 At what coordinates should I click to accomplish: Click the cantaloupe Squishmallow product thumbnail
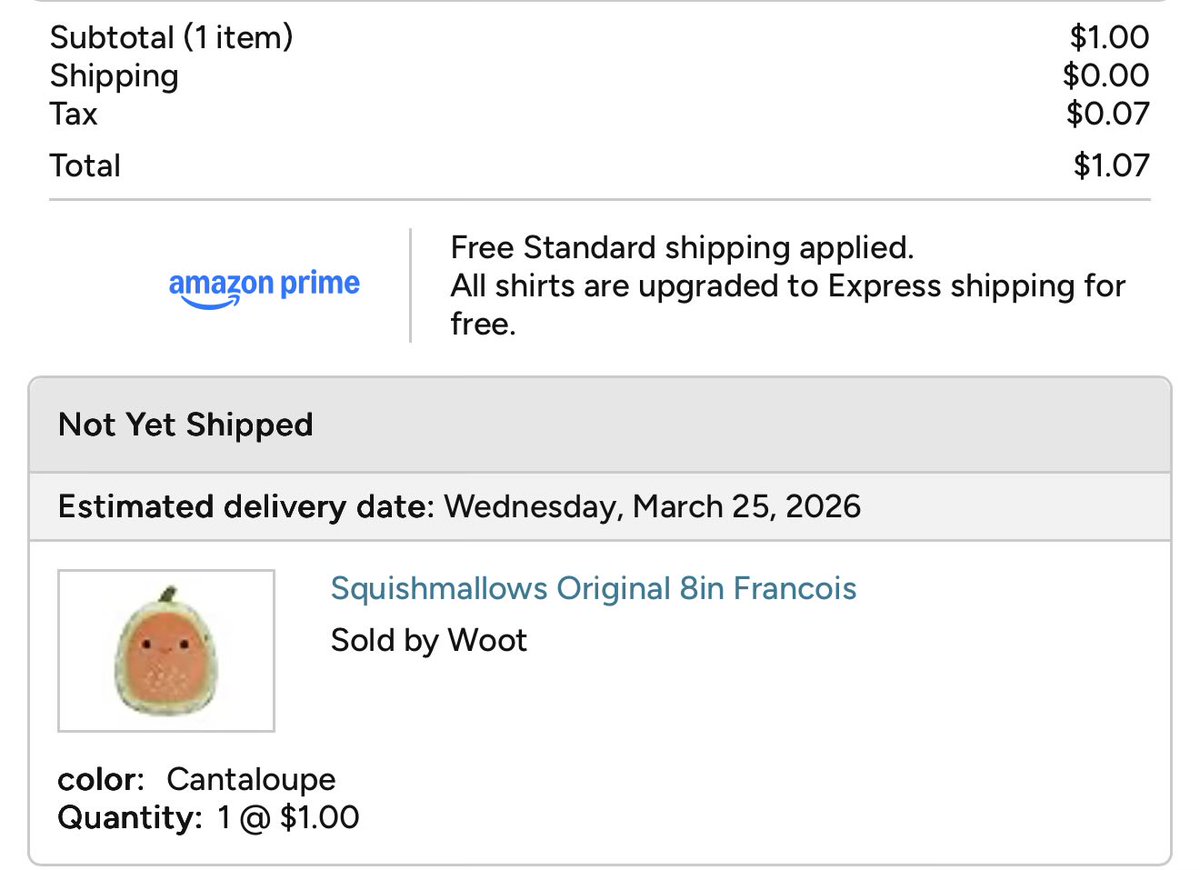tap(166, 650)
